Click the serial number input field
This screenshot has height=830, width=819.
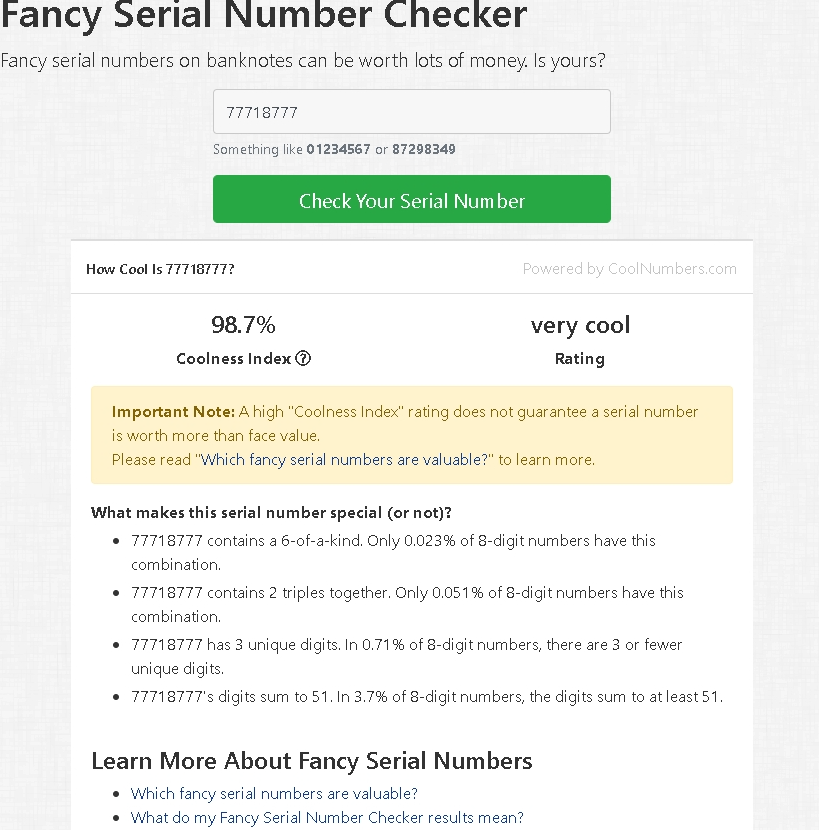[411, 112]
